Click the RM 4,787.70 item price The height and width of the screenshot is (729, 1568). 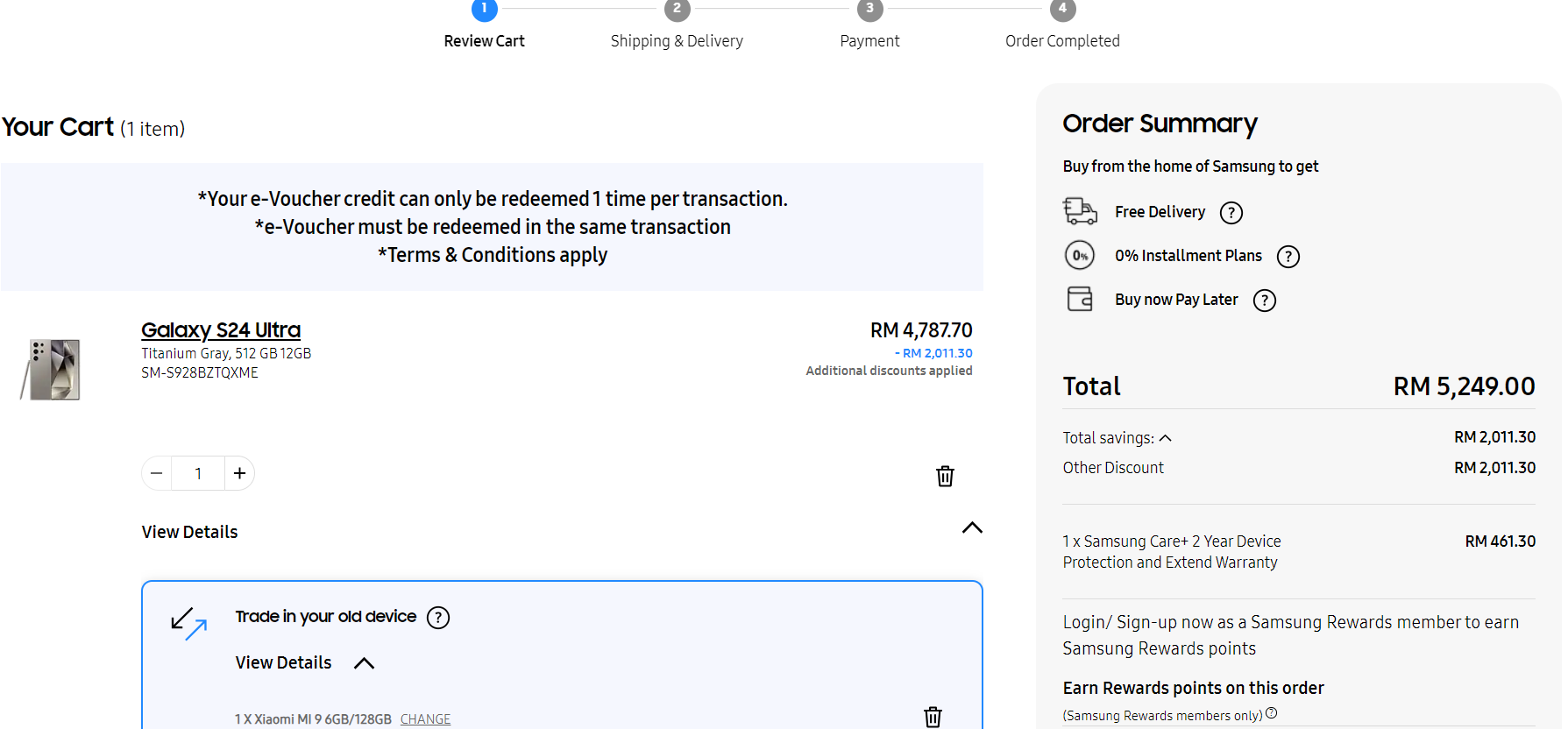pyautogui.click(x=921, y=330)
